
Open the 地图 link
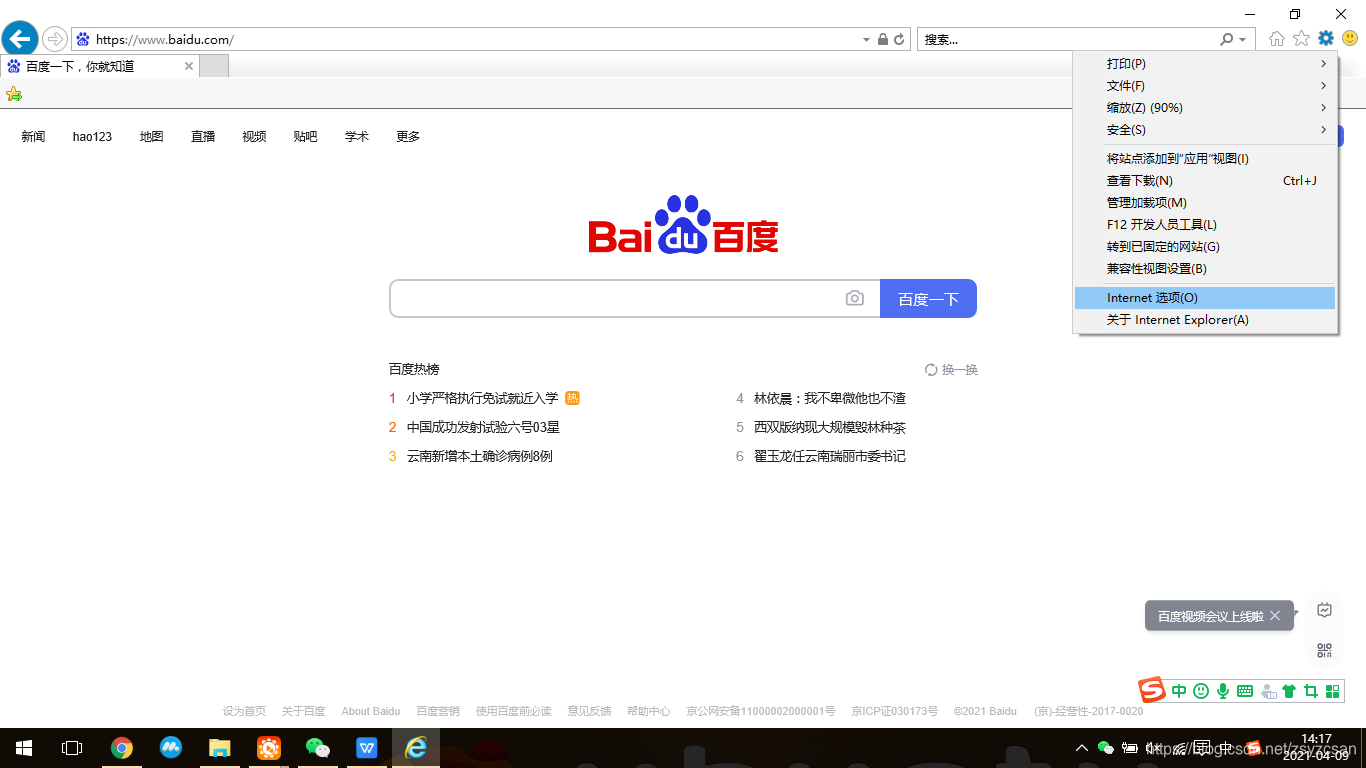[x=151, y=137]
